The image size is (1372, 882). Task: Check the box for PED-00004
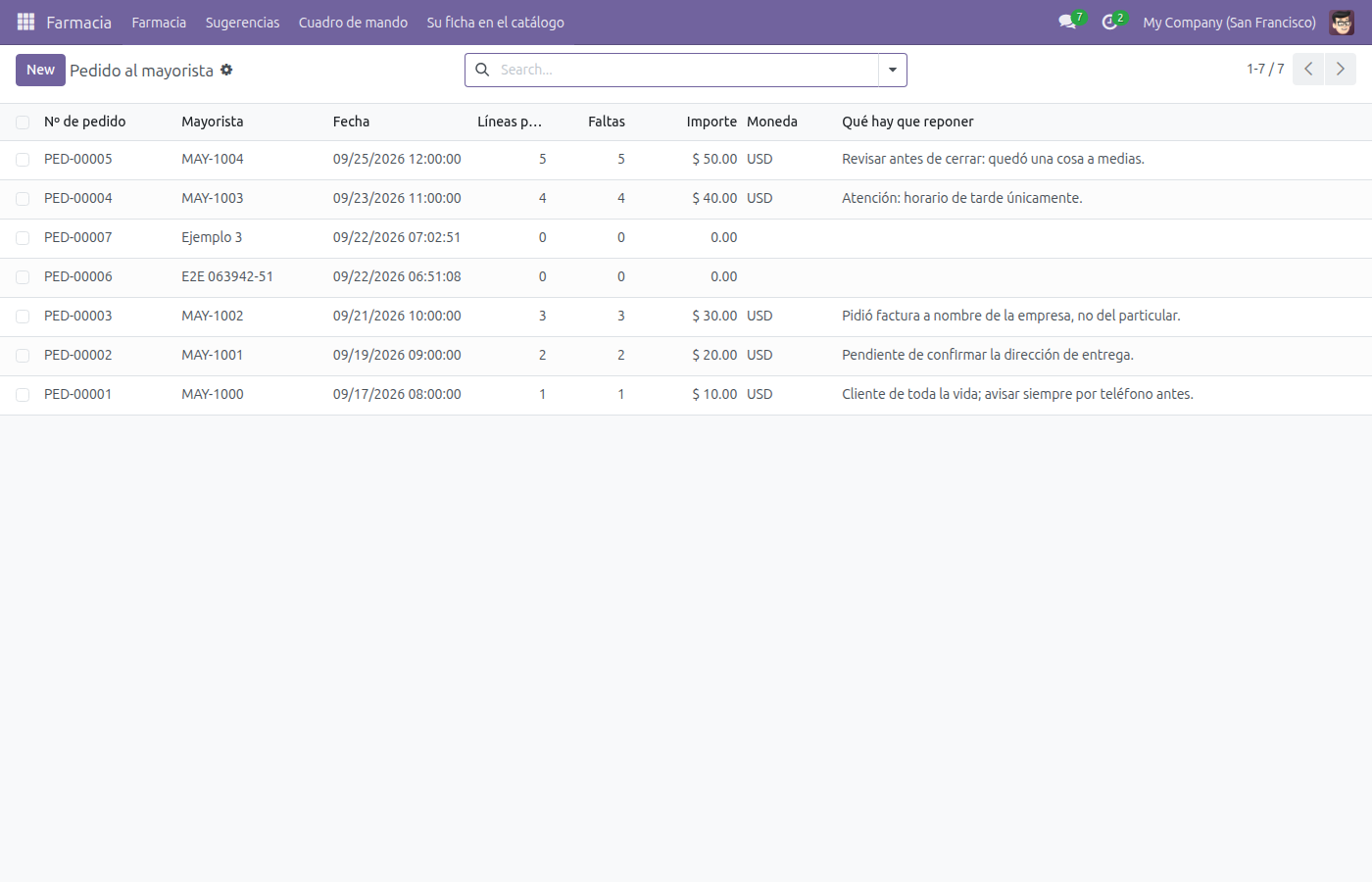coord(23,198)
